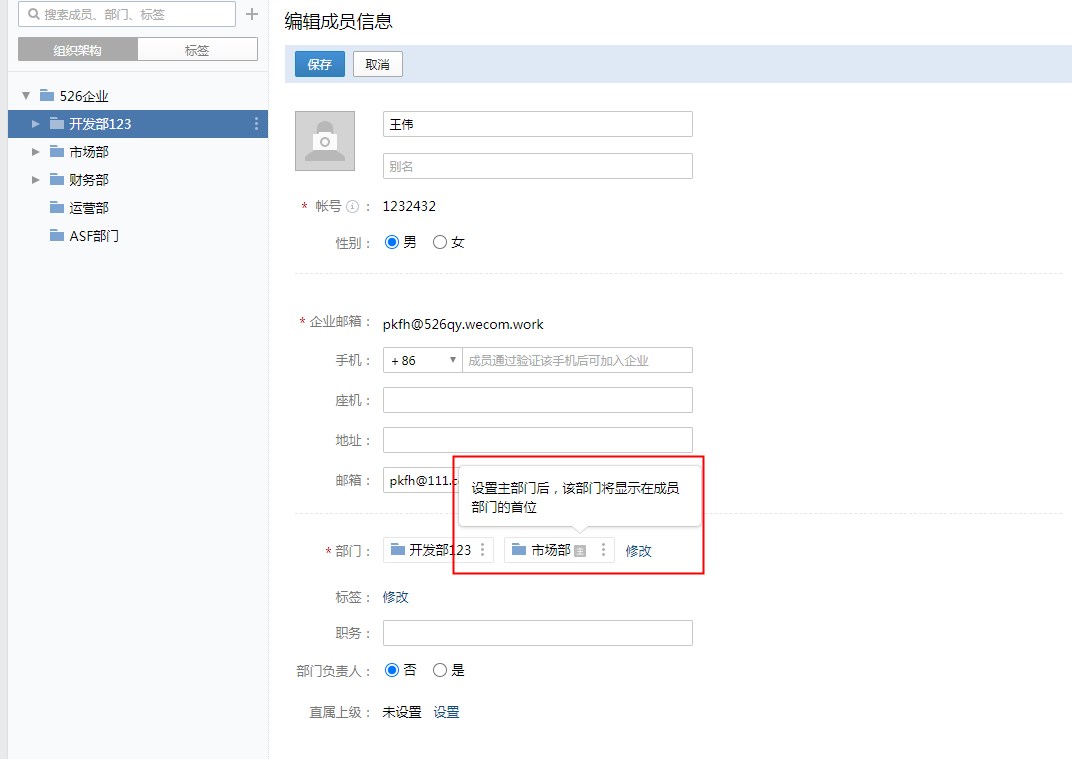Viewport: 1081px width, 759px height.
Task: Select 男 gender radio button
Action: [x=392, y=242]
